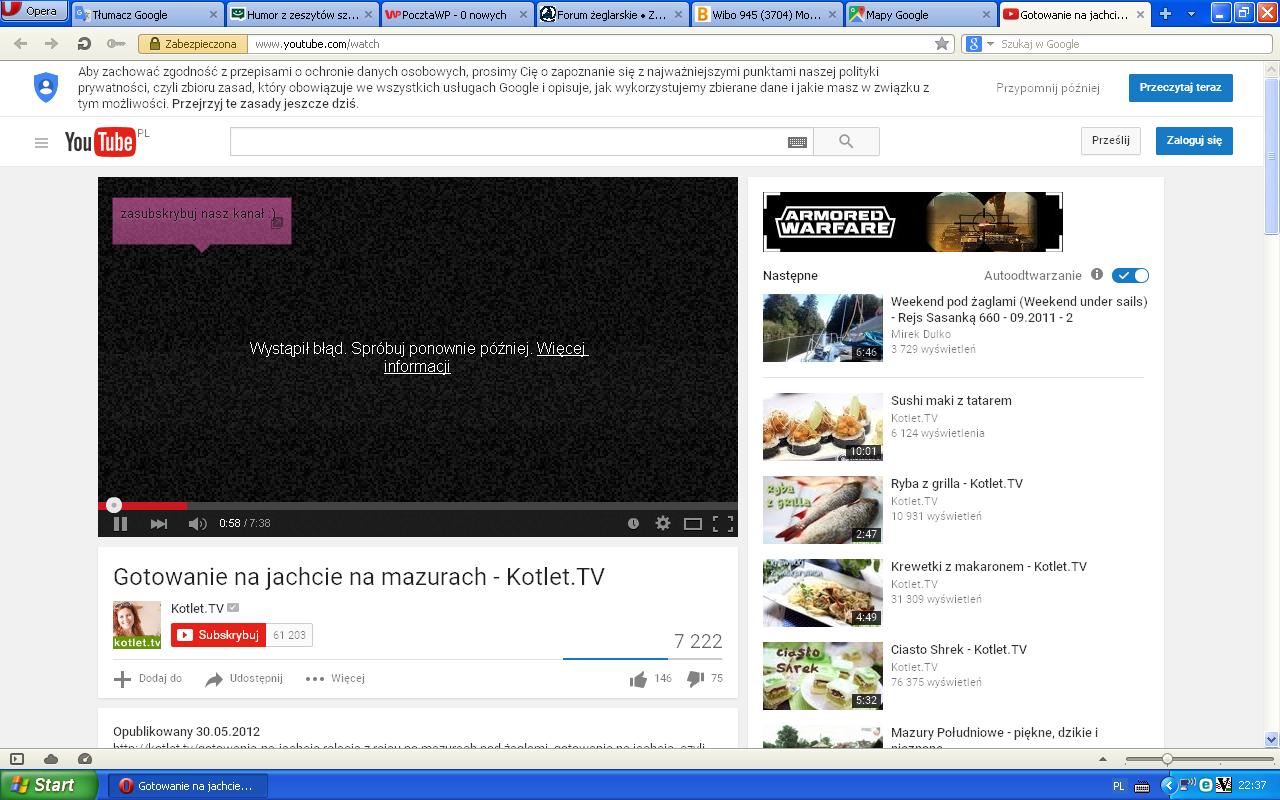Click the Prześlij upload button
Image resolution: width=1280 pixels, height=800 pixels.
[1111, 141]
